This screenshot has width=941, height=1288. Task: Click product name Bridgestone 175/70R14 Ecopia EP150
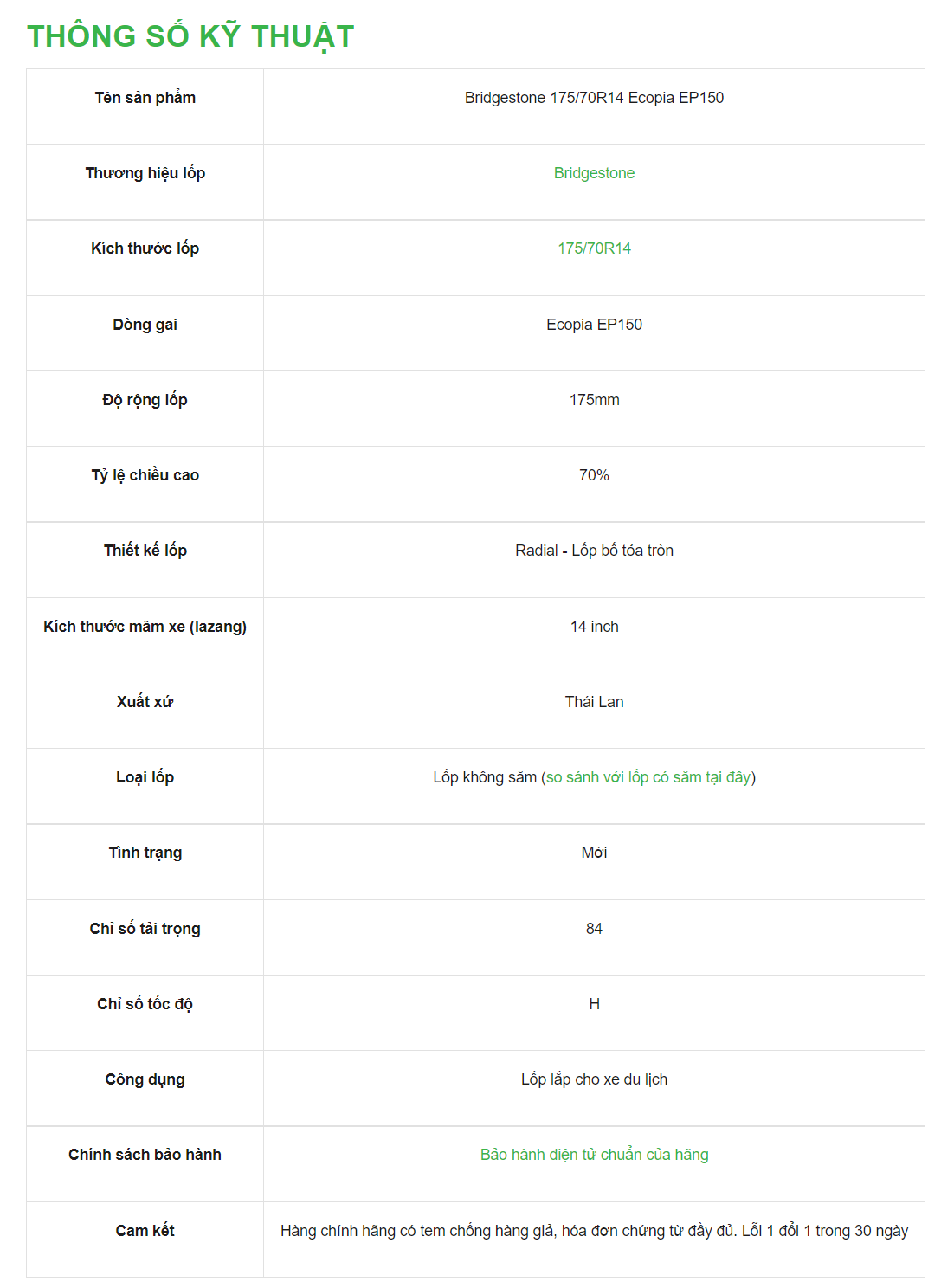(594, 98)
